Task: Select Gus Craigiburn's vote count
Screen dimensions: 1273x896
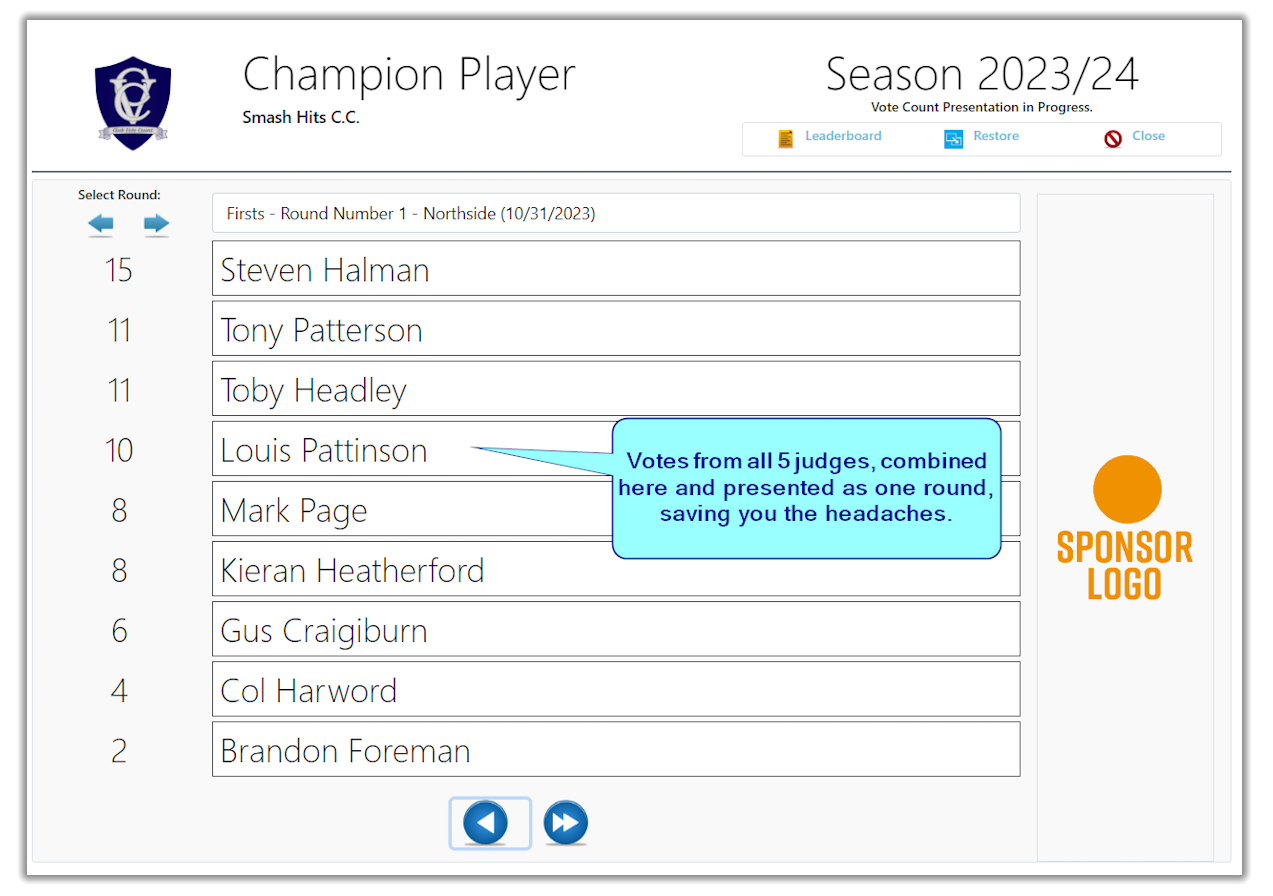Action: pos(119,629)
